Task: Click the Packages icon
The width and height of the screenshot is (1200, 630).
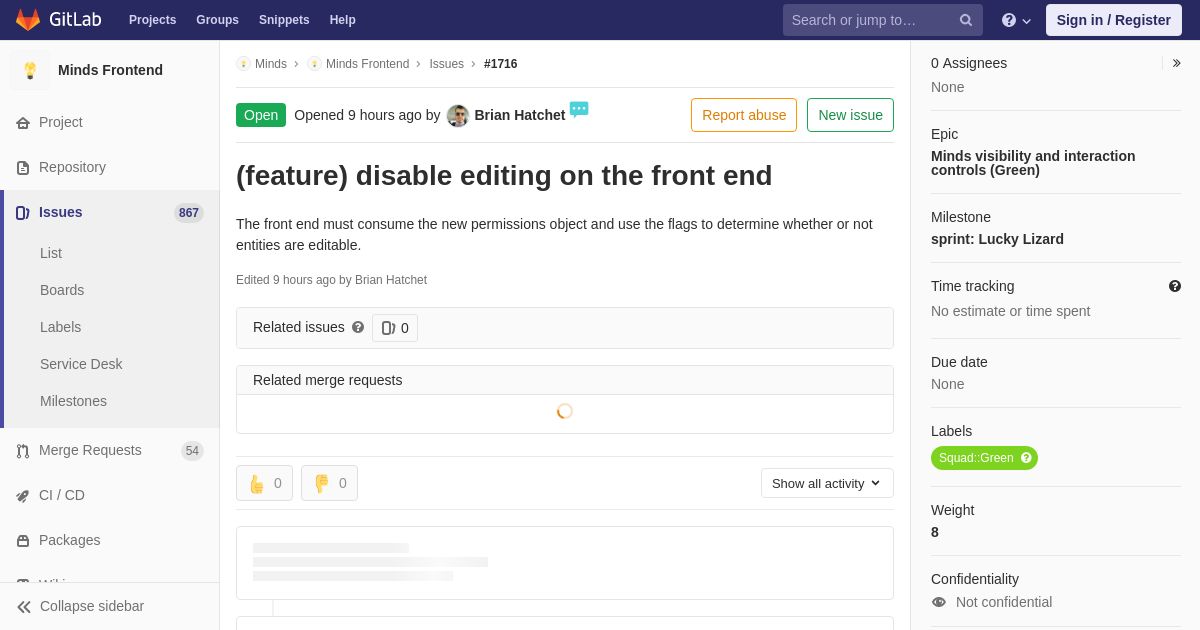Action: pos(23,541)
